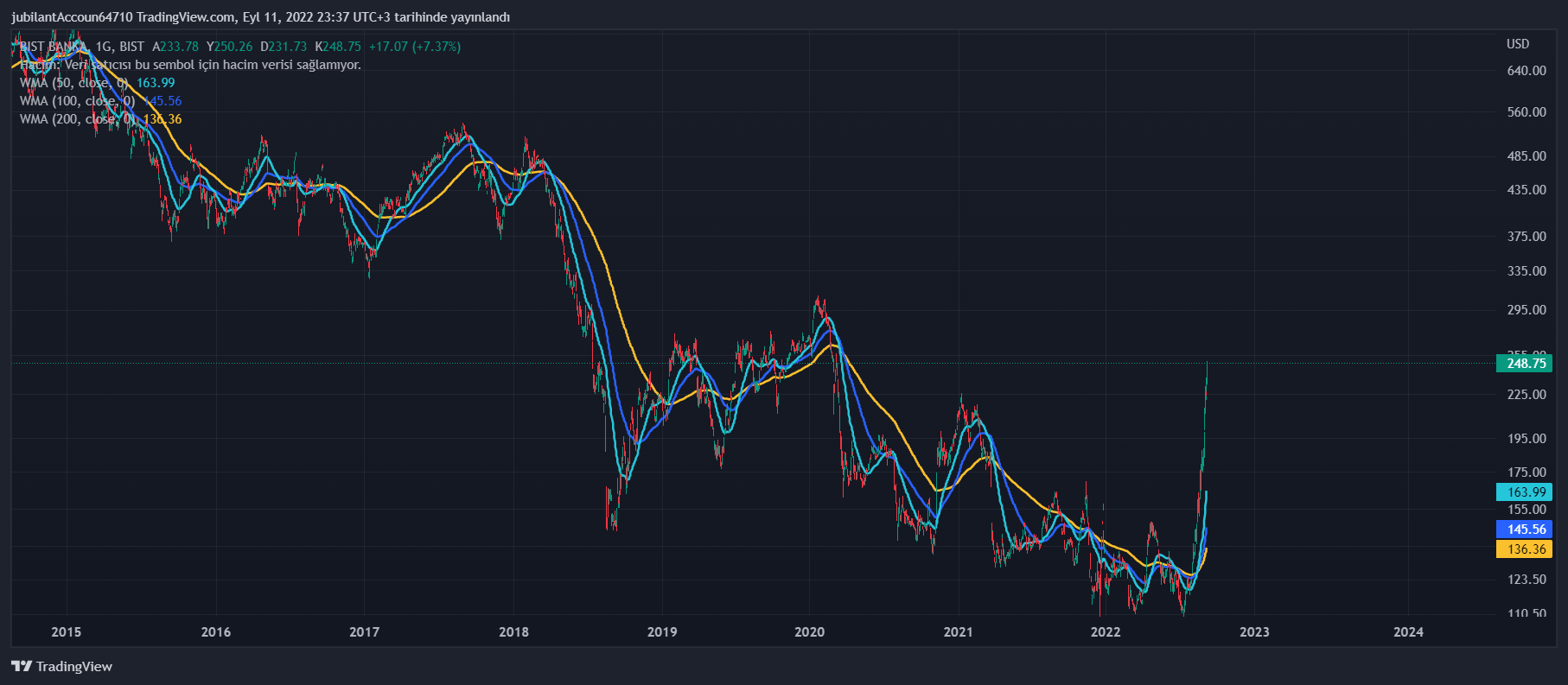Click the 2016 year label on time axis

[216, 632]
